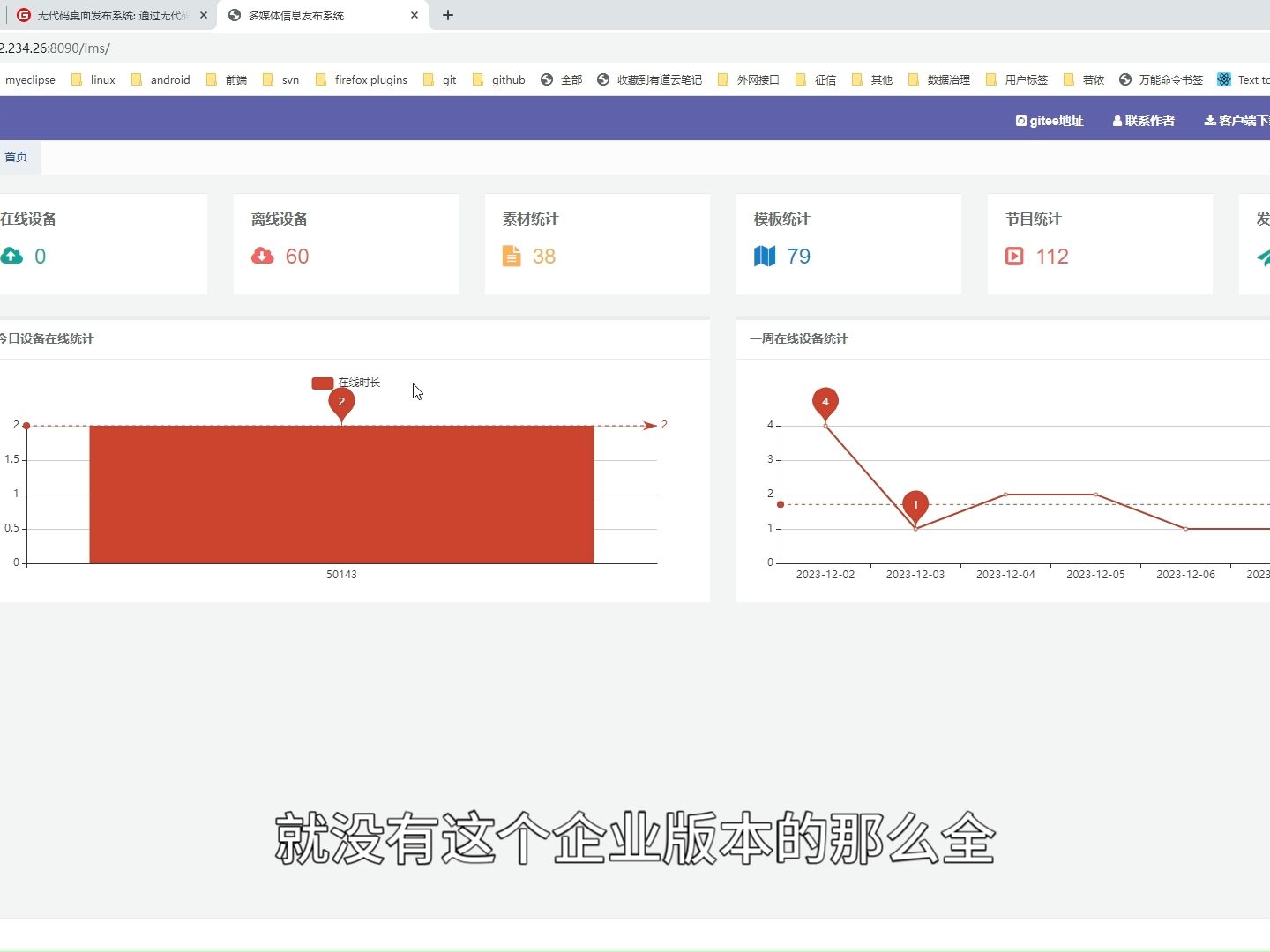This screenshot has width=1270, height=952.
Task: Click the red offline-device cloud icon
Action: [x=263, y=256]
